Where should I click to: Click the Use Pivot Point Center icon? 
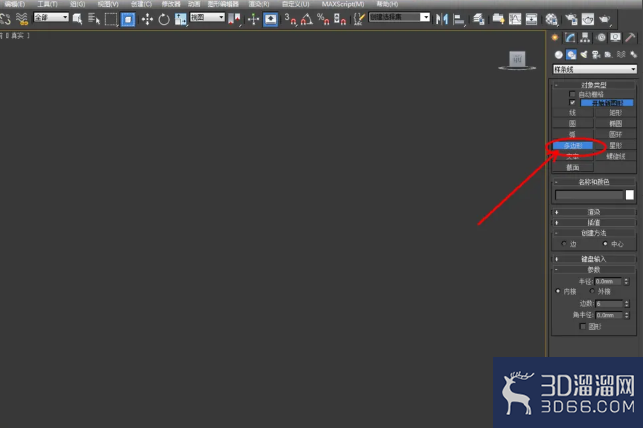(234, 19)
